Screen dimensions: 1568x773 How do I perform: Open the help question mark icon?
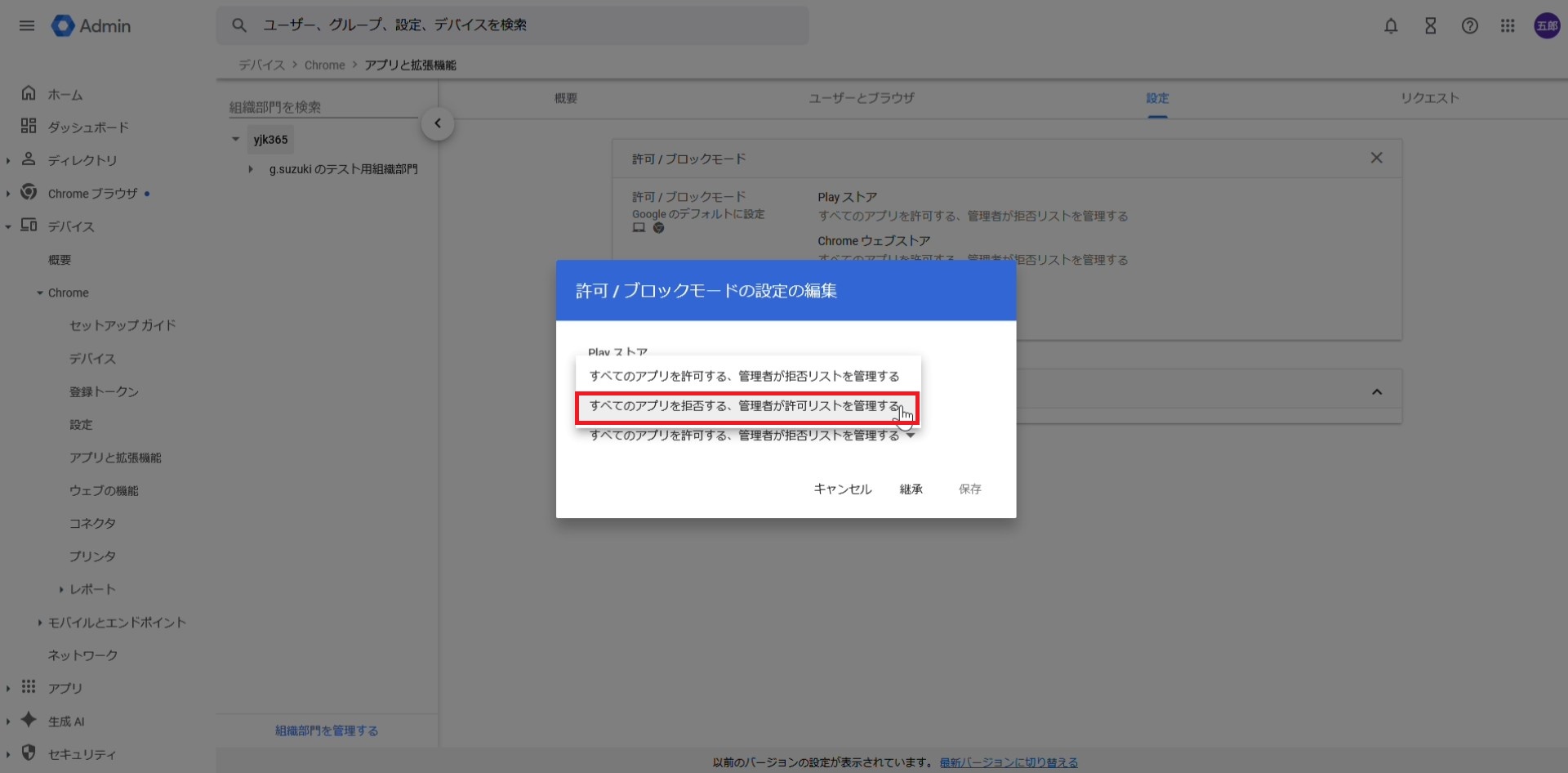point(1469,26)
